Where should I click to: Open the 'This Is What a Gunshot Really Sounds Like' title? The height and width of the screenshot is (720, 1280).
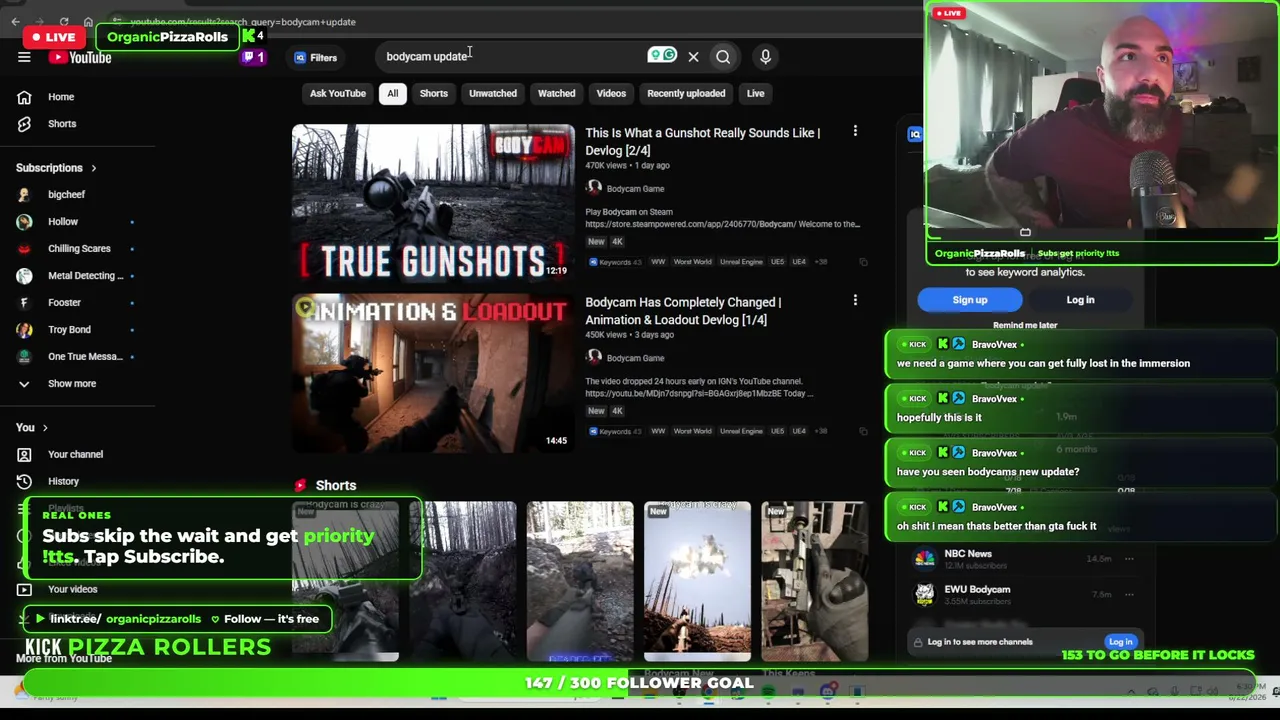(x=703, y=142)
